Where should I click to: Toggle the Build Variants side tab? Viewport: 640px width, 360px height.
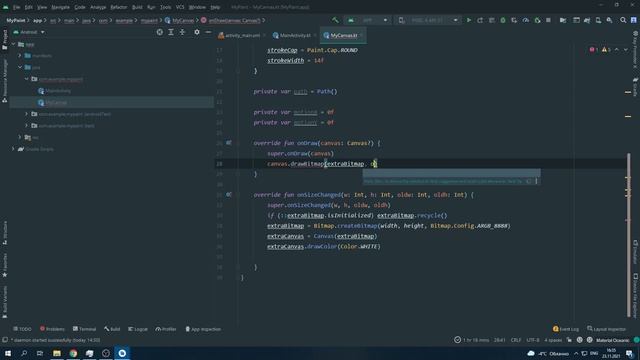(x=4, y=302)
